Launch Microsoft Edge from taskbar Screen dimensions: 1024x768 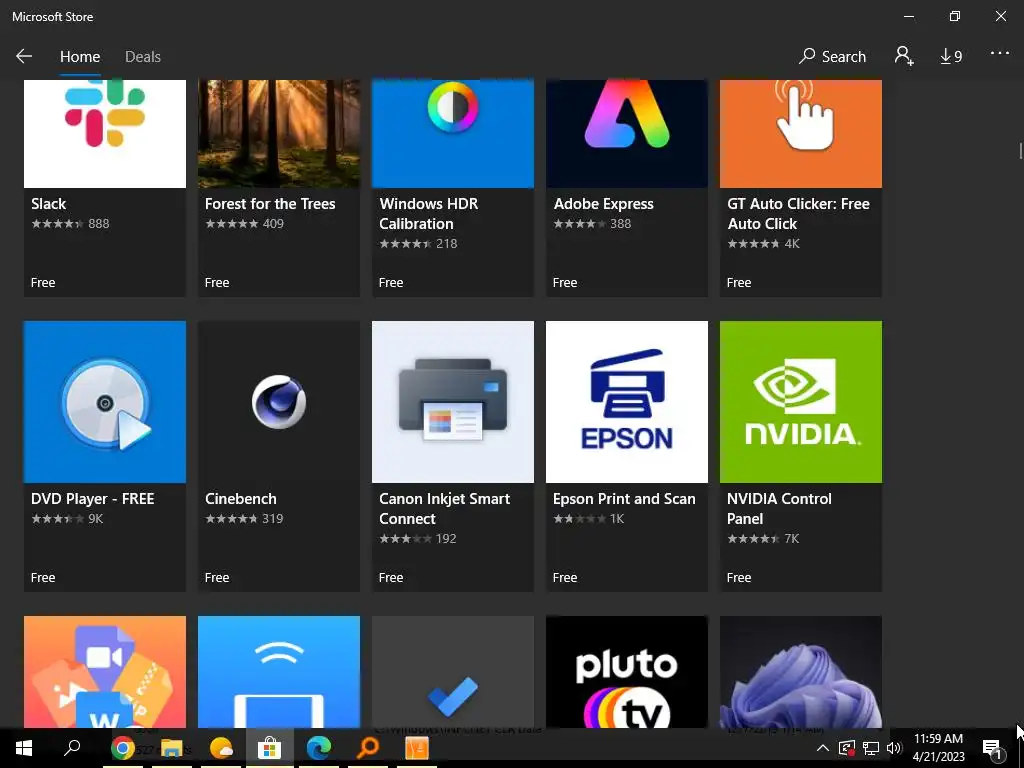point(319,748)
